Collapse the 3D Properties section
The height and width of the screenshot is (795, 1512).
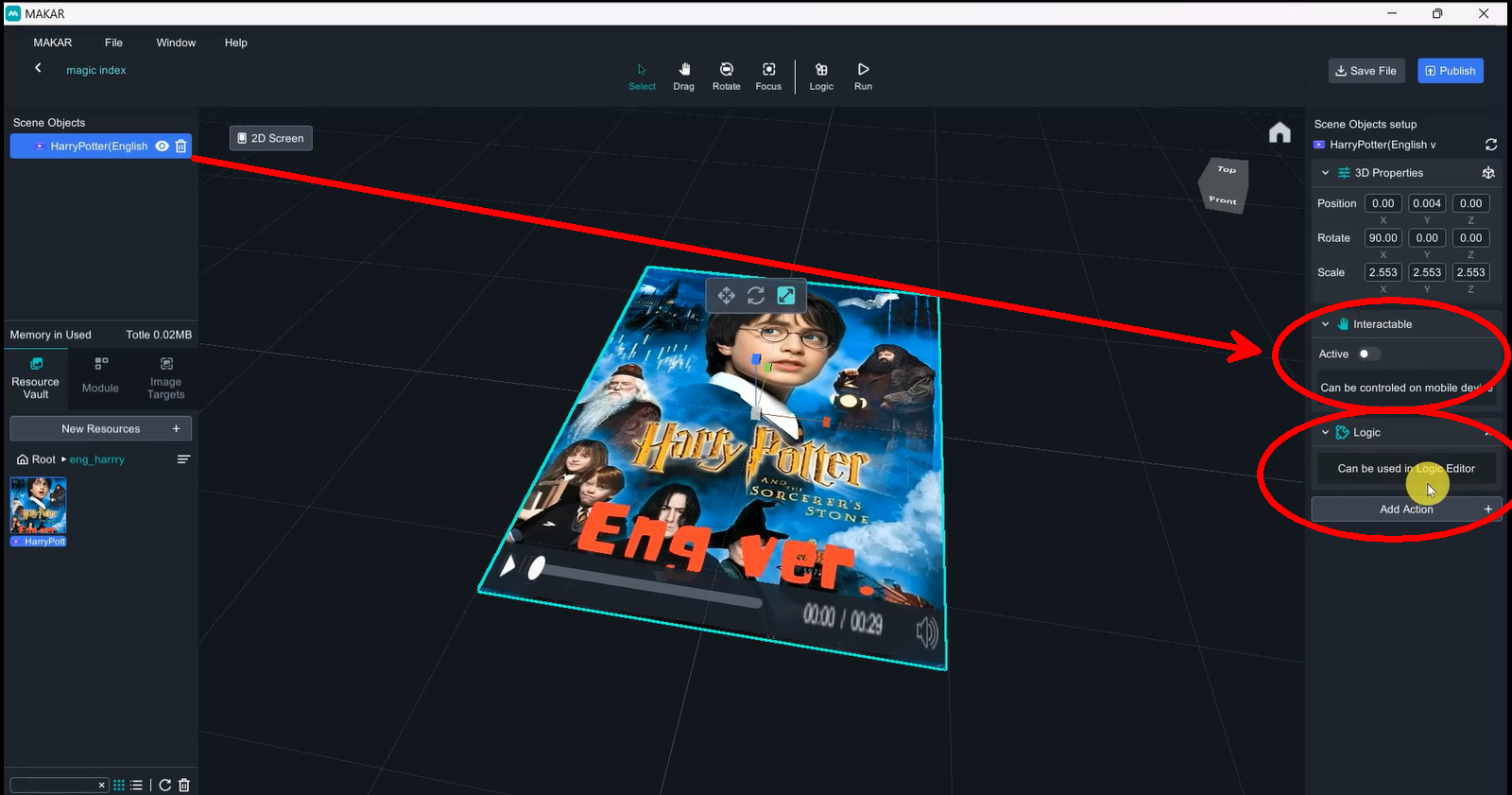click(1325, 173)
